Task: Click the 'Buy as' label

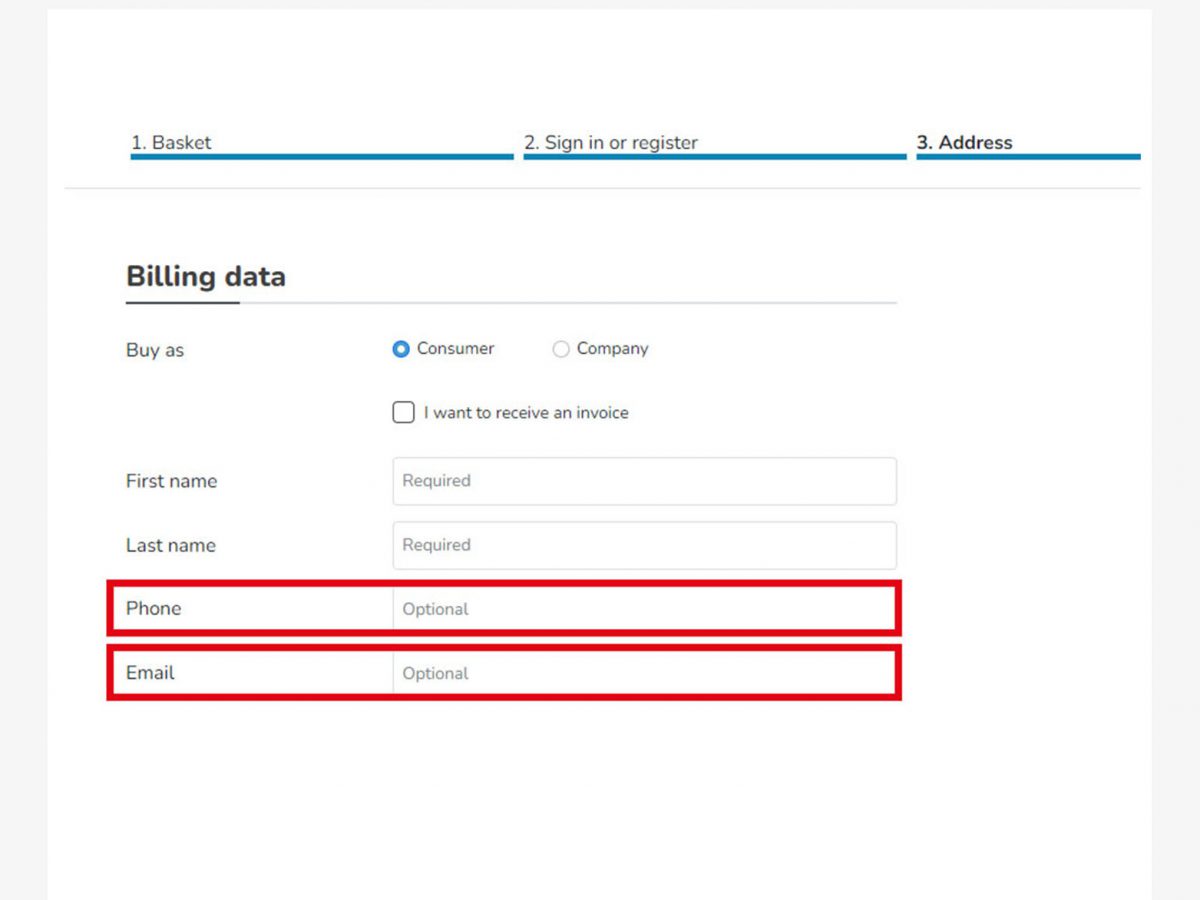Action: [155, 351]
